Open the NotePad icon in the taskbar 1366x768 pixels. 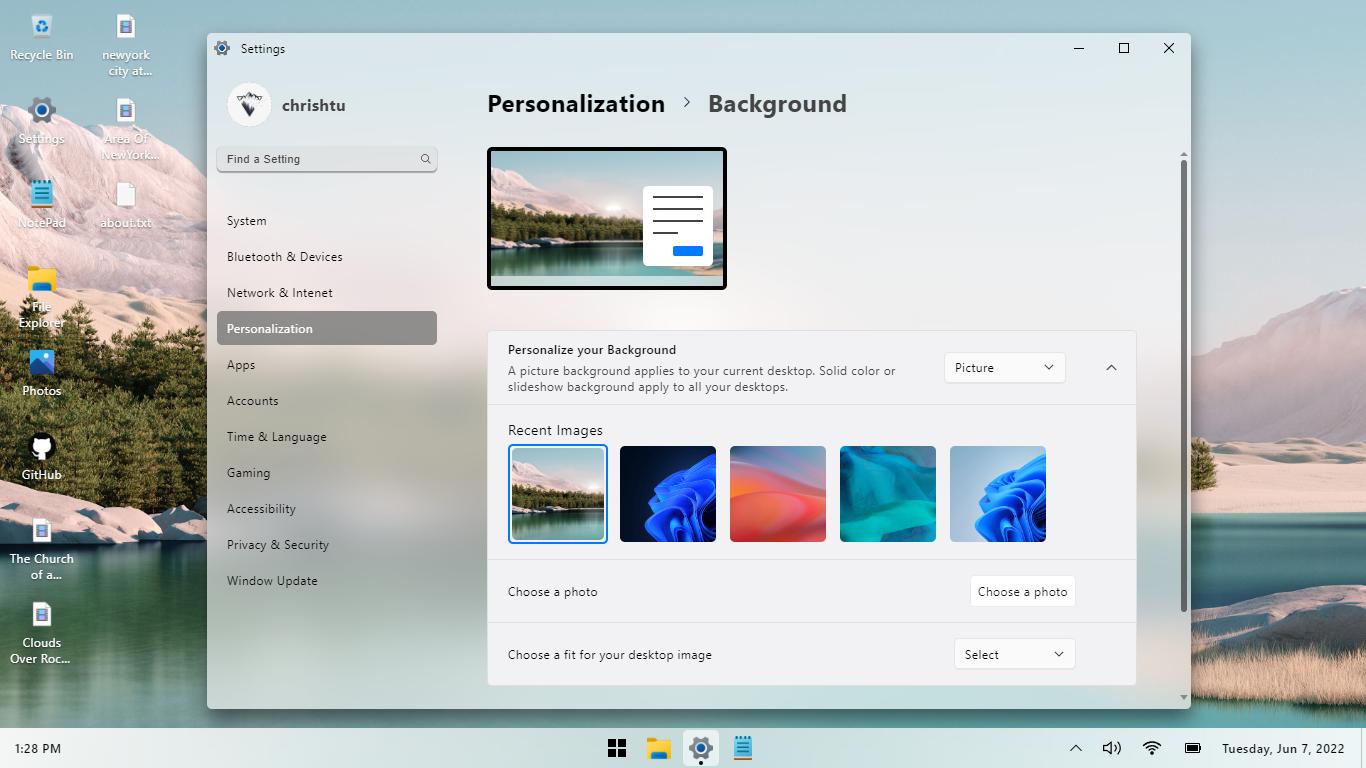[x=742, y=748]
